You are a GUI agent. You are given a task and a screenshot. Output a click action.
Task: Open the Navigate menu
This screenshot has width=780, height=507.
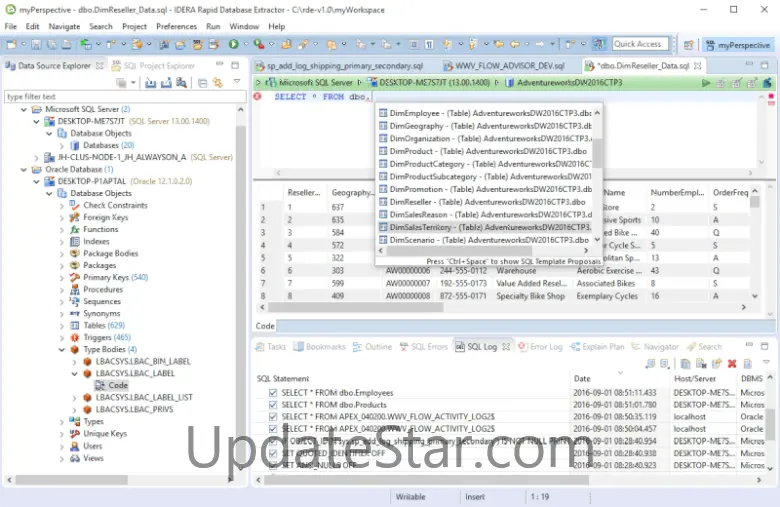point(64,26)
